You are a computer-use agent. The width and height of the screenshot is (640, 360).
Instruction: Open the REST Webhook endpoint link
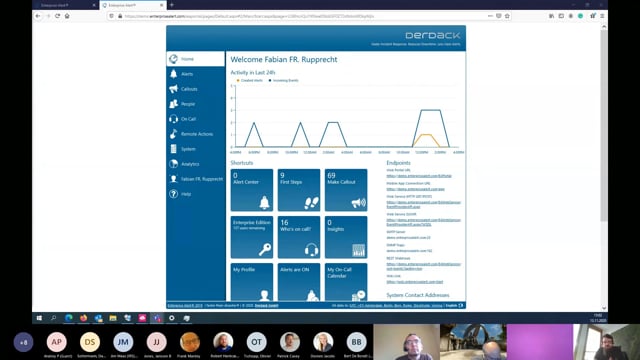[424, 266]
